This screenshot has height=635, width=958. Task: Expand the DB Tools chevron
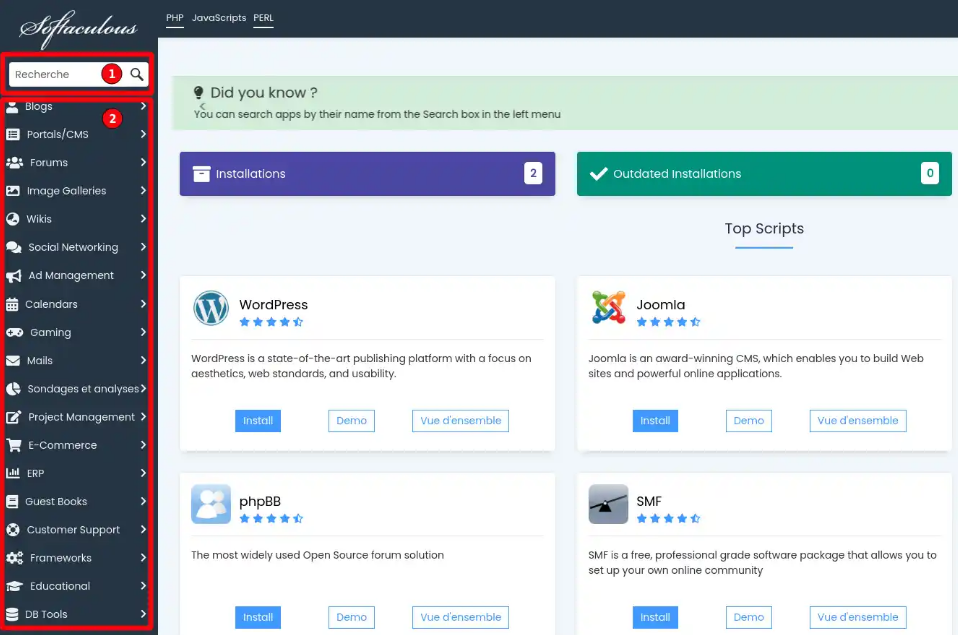pyautogui.click(x=143, y=614)
